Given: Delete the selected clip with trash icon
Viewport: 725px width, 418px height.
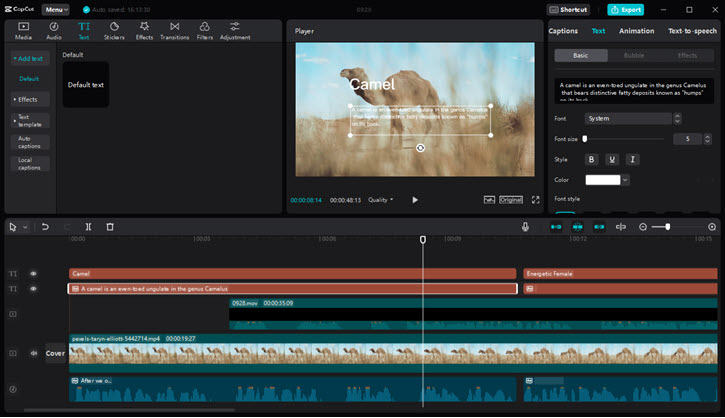Looking at the screenshot, I should (x=110, y=227).
